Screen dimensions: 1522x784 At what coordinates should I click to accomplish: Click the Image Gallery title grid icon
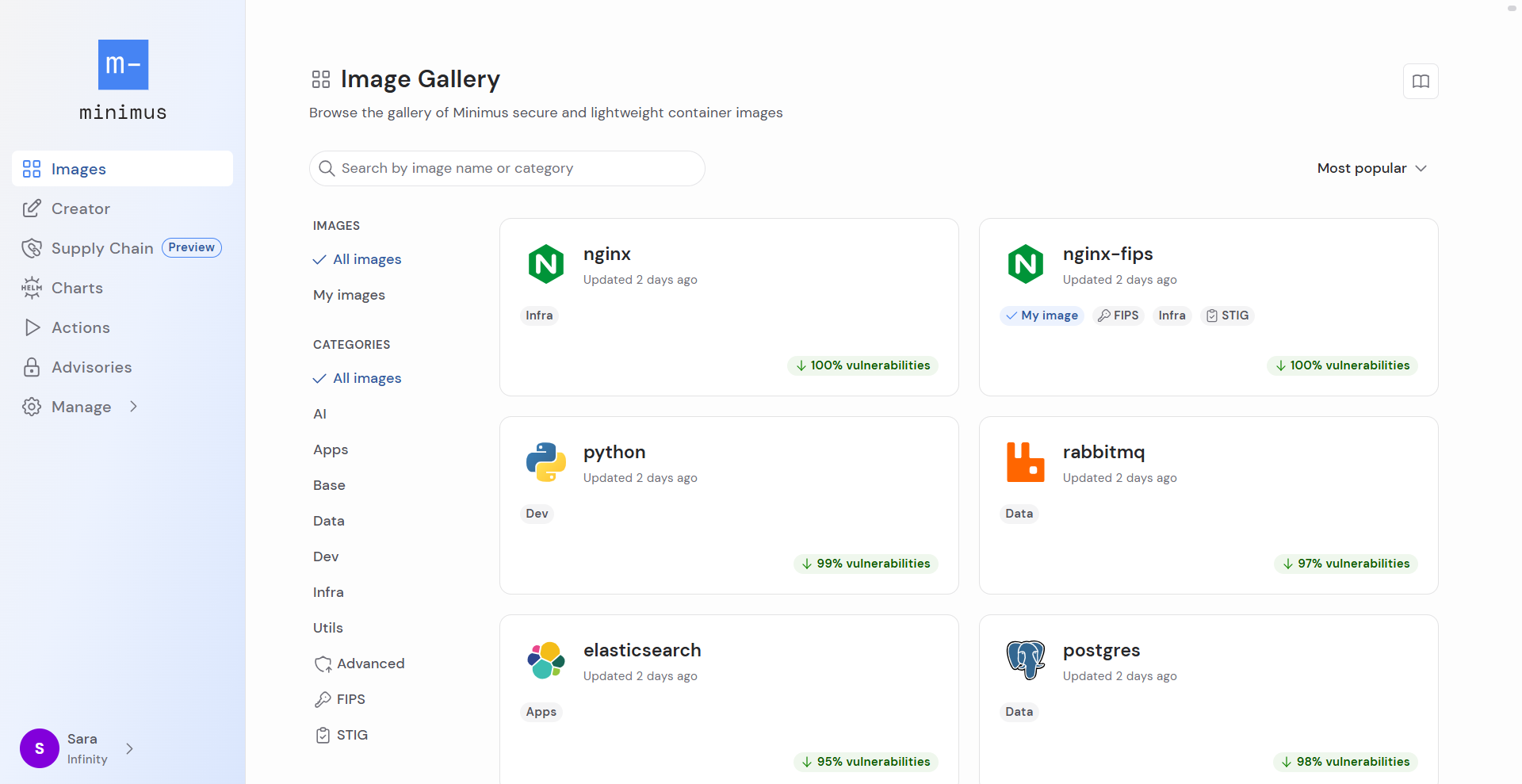[x=321, y=79]
